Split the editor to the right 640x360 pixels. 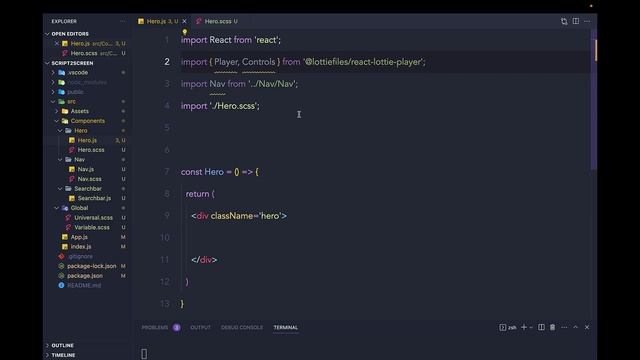576,21
